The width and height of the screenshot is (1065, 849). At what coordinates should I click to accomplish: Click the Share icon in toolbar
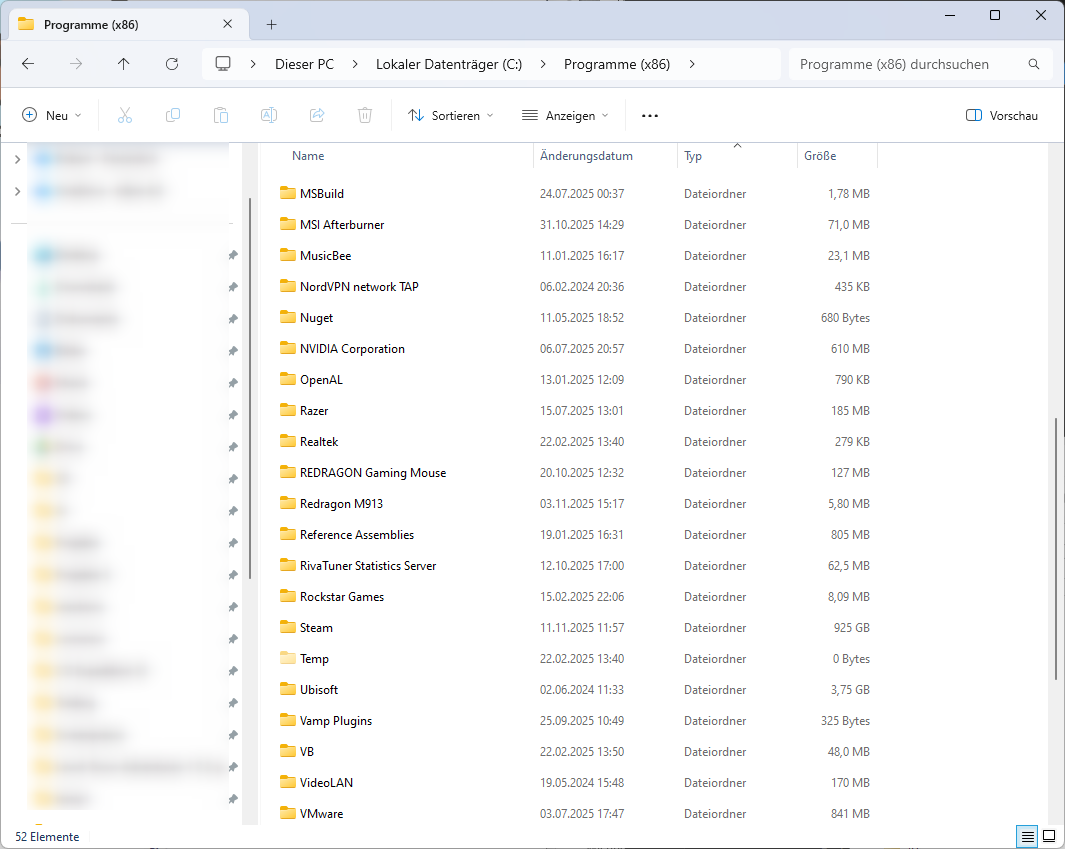coord(317,115)
